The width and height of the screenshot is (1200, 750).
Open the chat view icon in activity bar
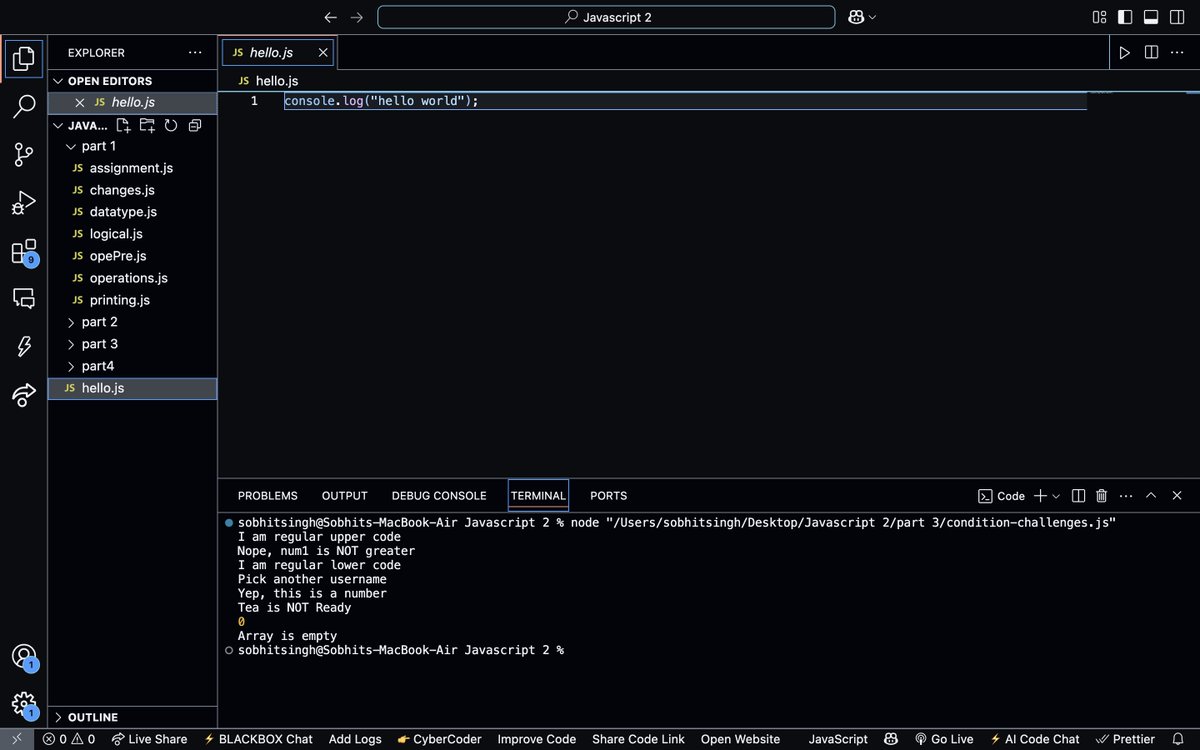(x=24, y=298)
